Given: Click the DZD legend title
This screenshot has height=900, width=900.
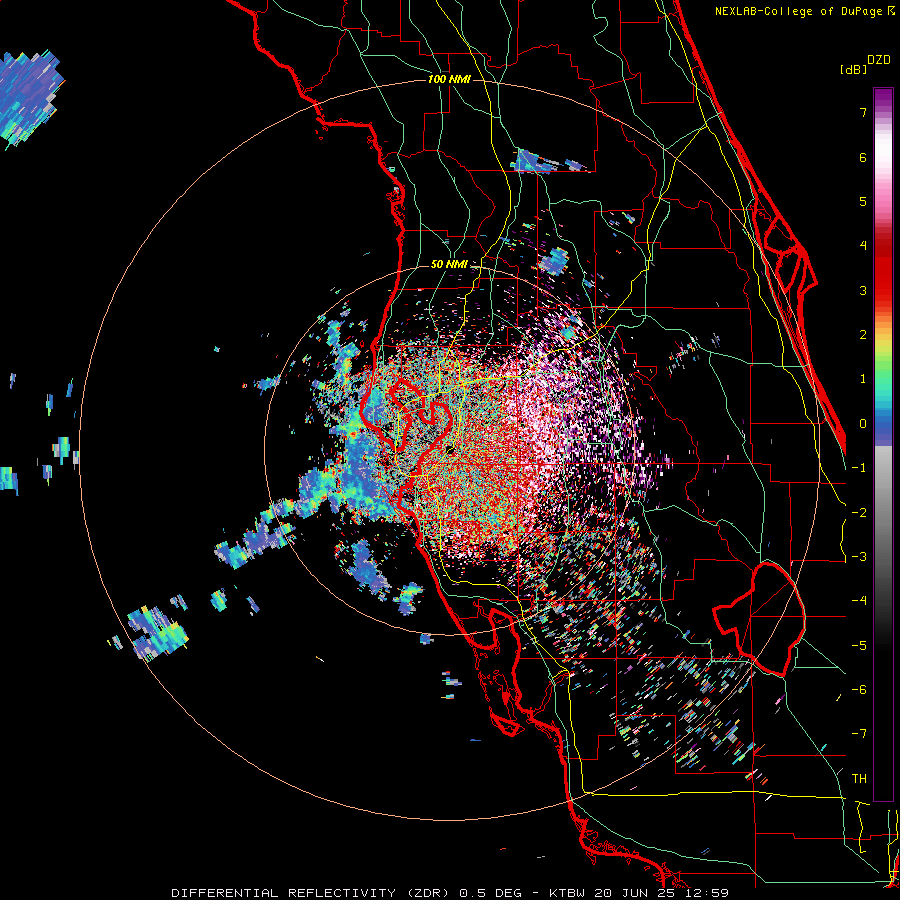Looking at the screenshot, I should click(x=879, y=60).
